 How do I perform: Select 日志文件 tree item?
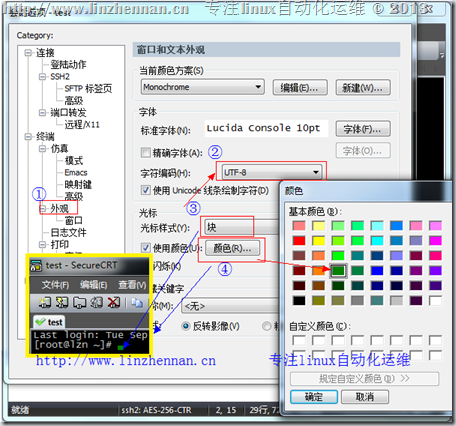68,232
